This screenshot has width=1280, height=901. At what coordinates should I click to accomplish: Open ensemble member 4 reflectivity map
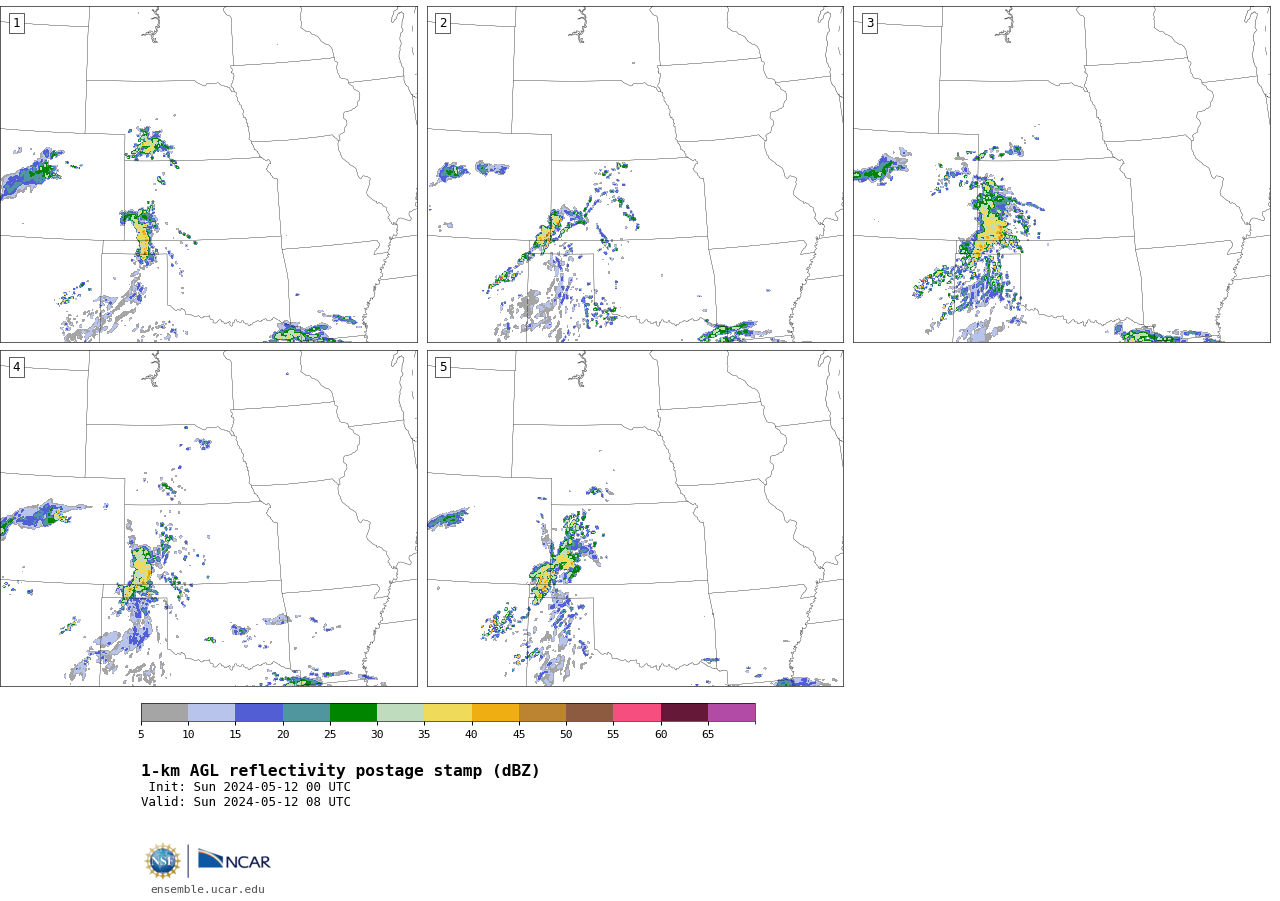pos(208,518)
